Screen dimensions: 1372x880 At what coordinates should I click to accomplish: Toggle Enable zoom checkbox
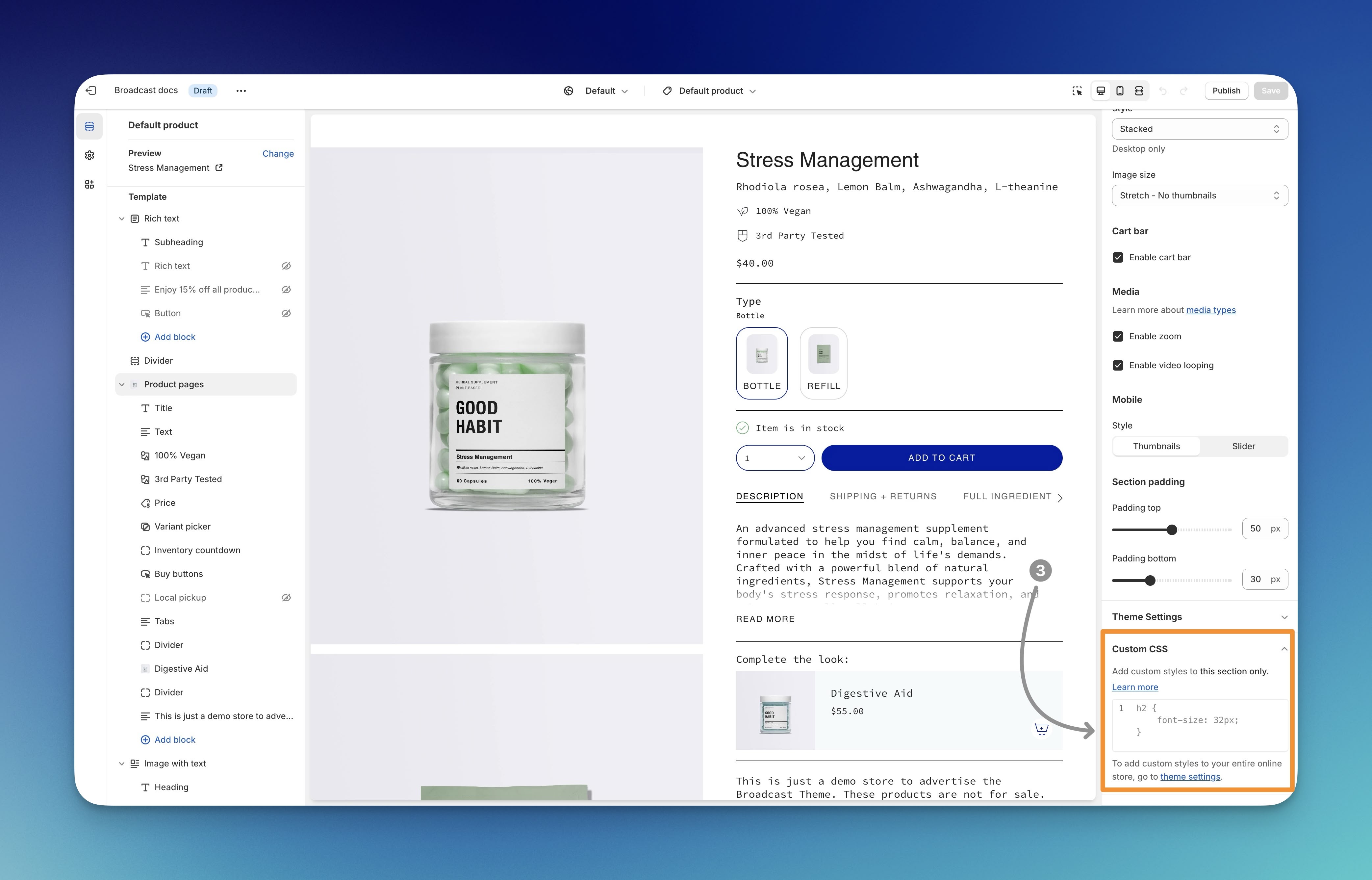click(1118, 337)
